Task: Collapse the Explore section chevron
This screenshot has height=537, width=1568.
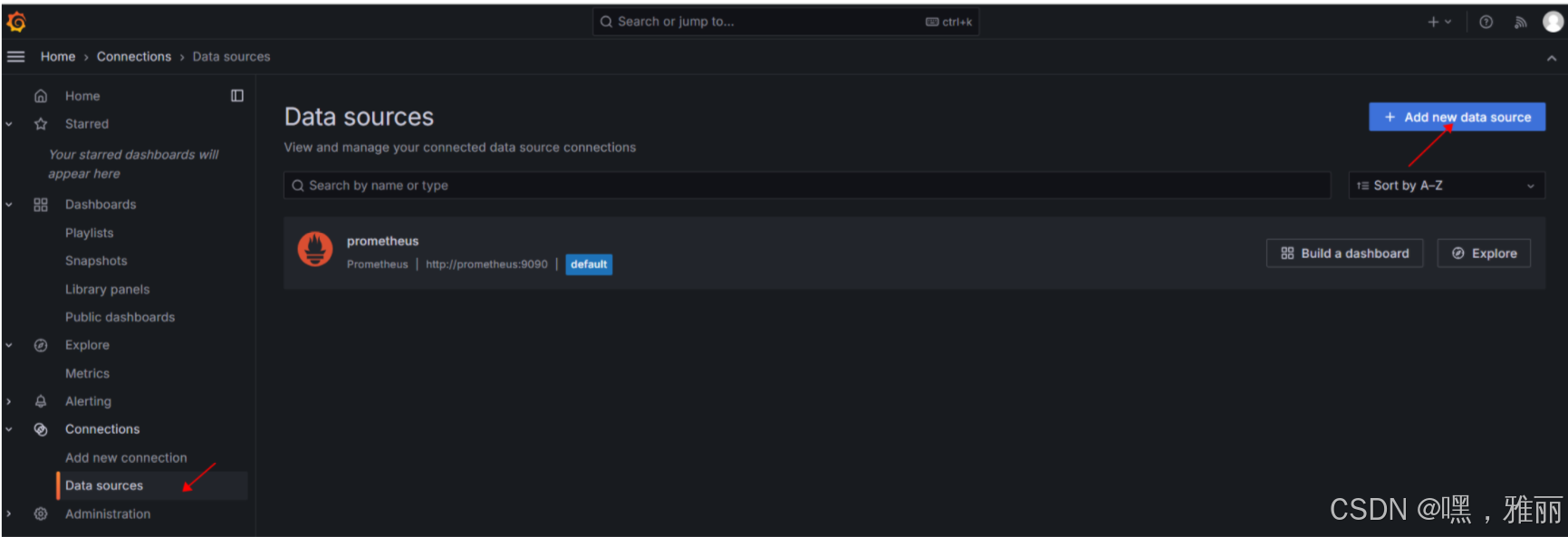Action: tap(9, 345)
